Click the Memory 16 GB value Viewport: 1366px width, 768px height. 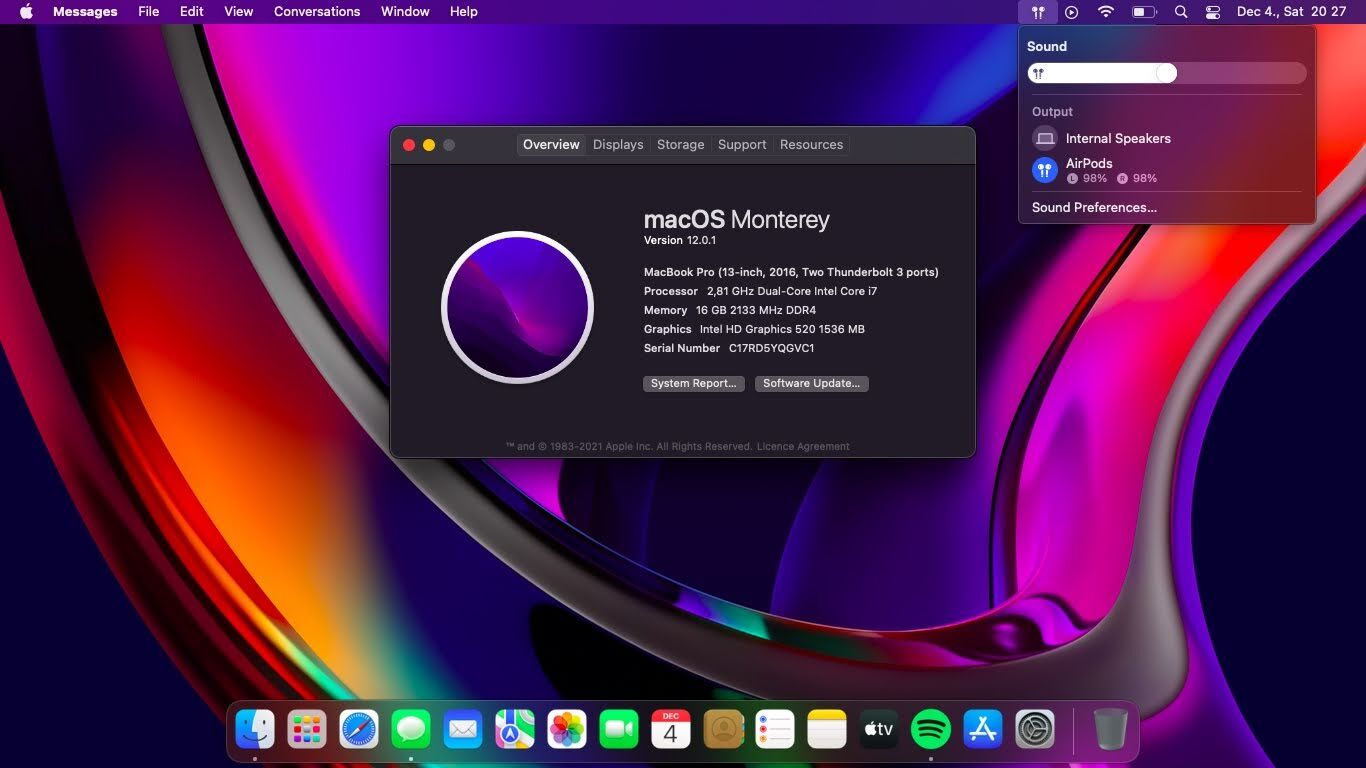[x=756, y=310]
